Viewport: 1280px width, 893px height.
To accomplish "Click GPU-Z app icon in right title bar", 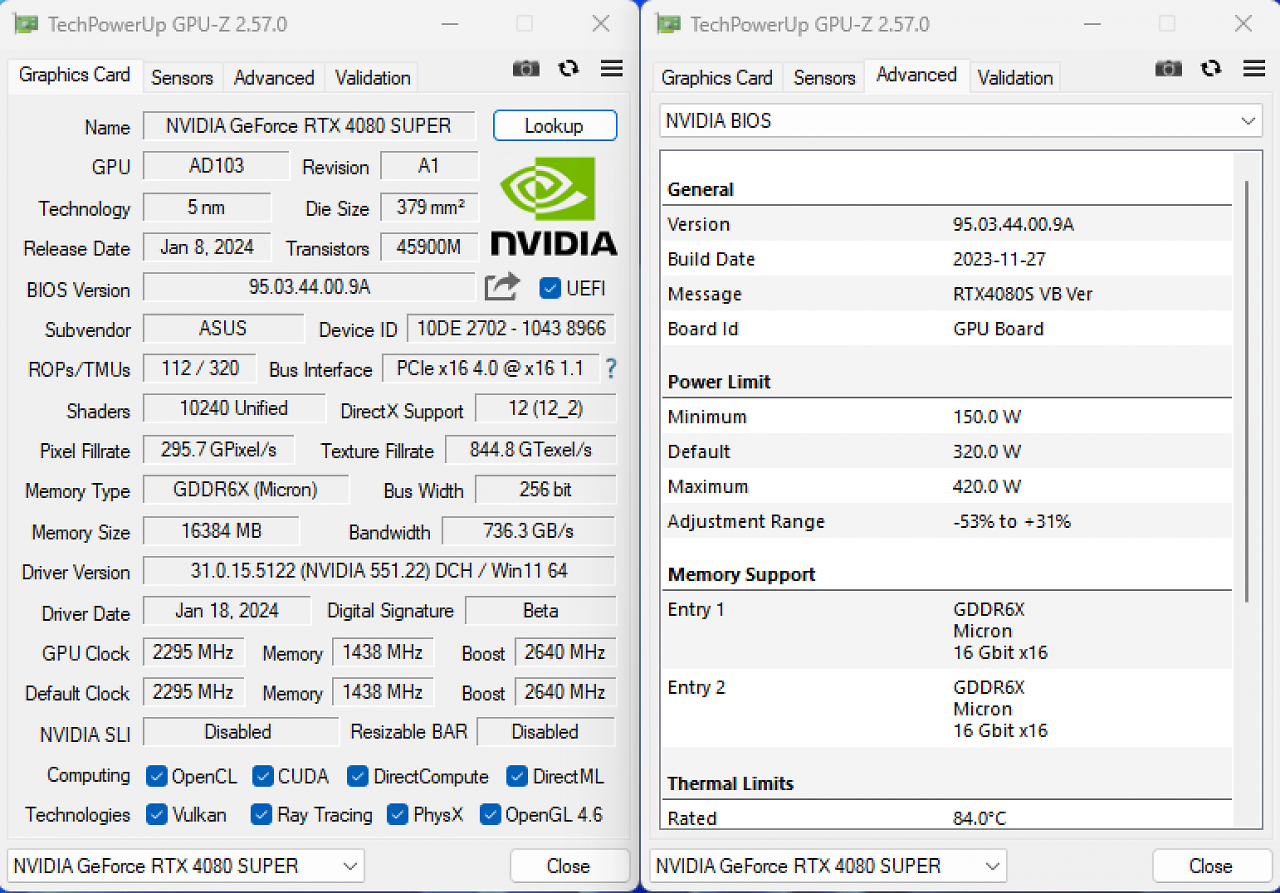I will point(668,24).
